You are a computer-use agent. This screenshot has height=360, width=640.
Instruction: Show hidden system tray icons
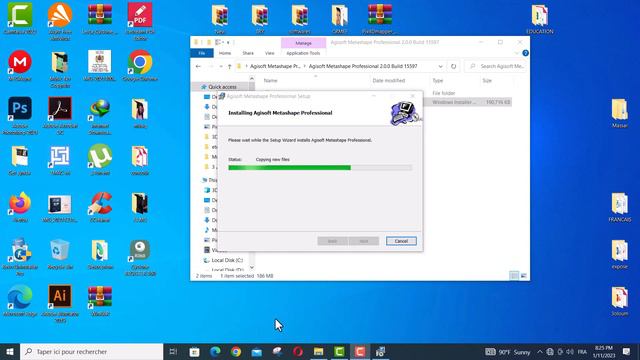pos(540,351)
